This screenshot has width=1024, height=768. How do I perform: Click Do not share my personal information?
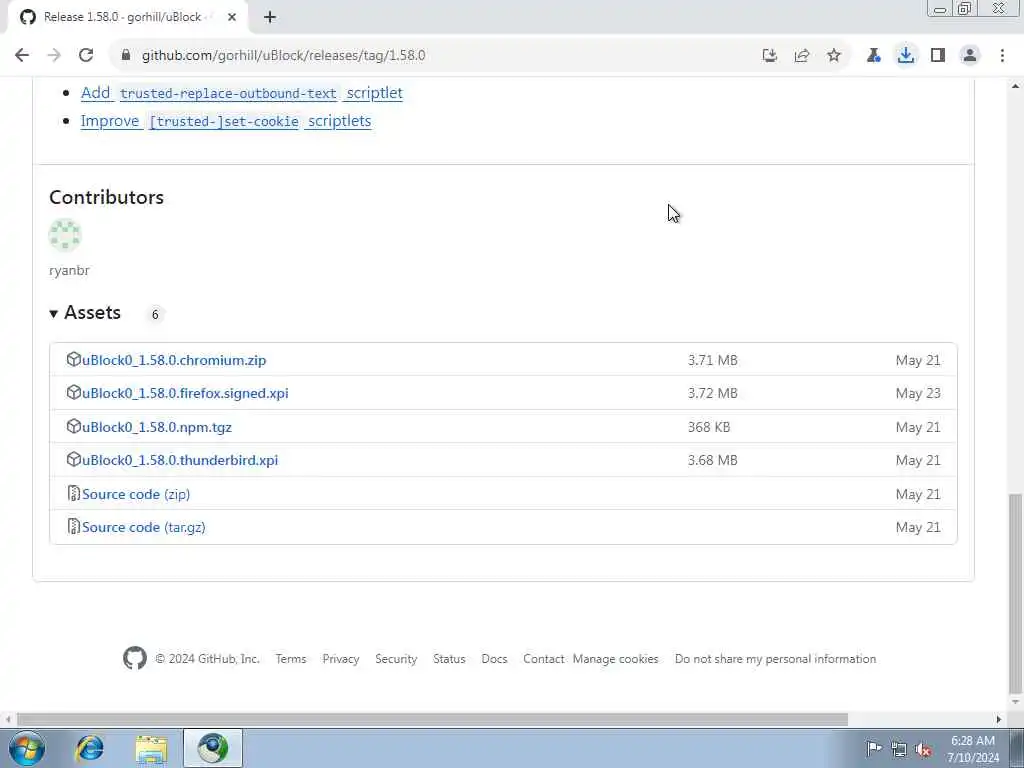(x=775, y=659)
